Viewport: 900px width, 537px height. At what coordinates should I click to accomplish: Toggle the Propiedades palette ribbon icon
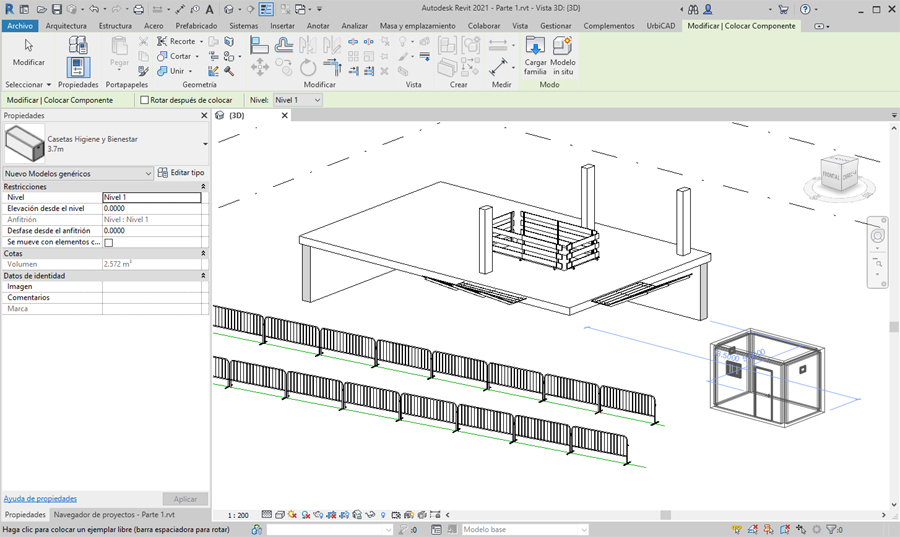pos(78,66)
